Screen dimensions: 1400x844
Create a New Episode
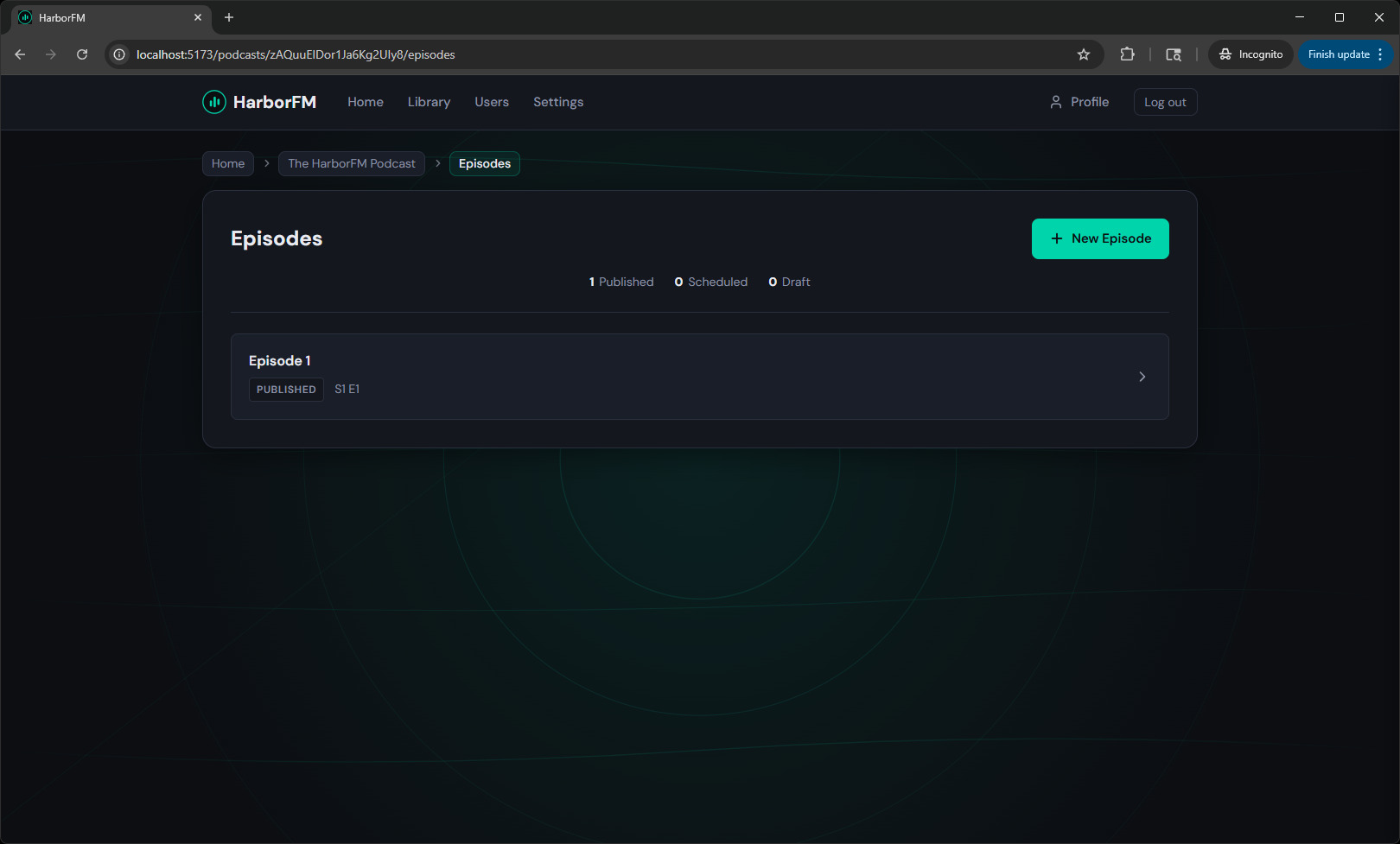pos(1099,238)
